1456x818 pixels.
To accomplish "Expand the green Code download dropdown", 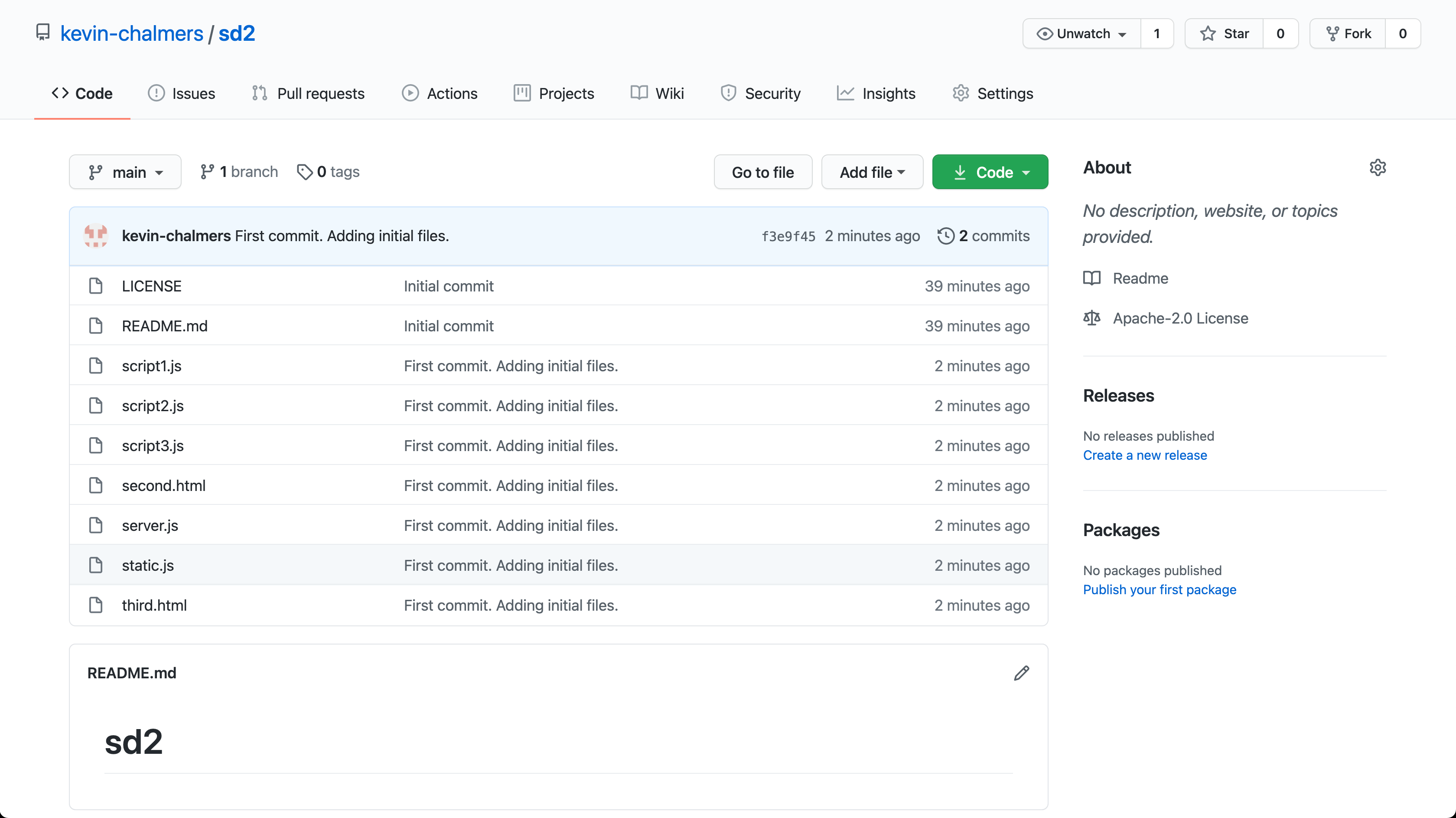I will 990,172.
